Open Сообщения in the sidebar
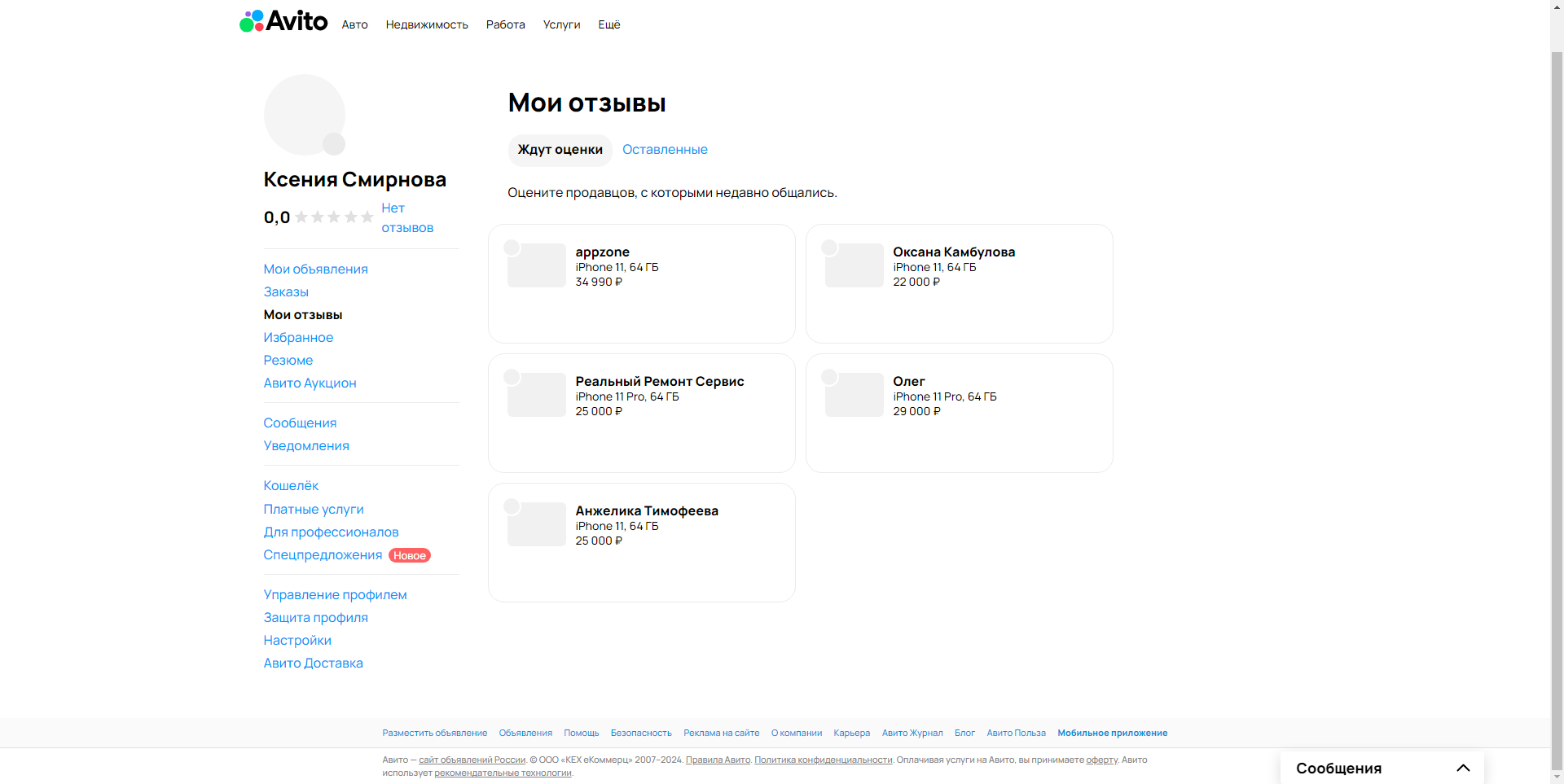Viewport: 1564px width, 784px height. [300, 423]
